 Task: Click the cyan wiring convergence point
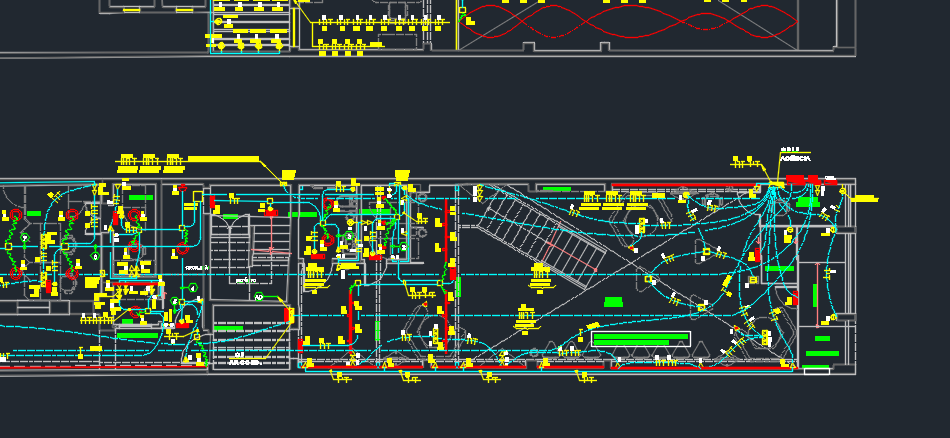(x=773, y=189)
